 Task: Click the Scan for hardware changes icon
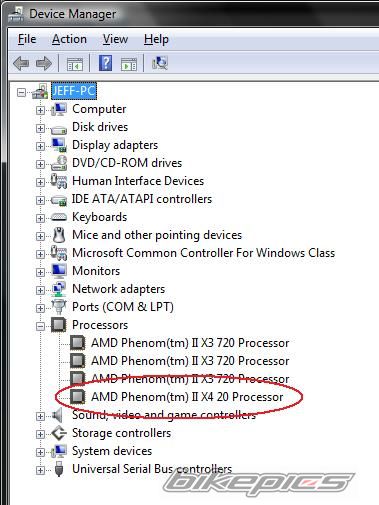160,63
